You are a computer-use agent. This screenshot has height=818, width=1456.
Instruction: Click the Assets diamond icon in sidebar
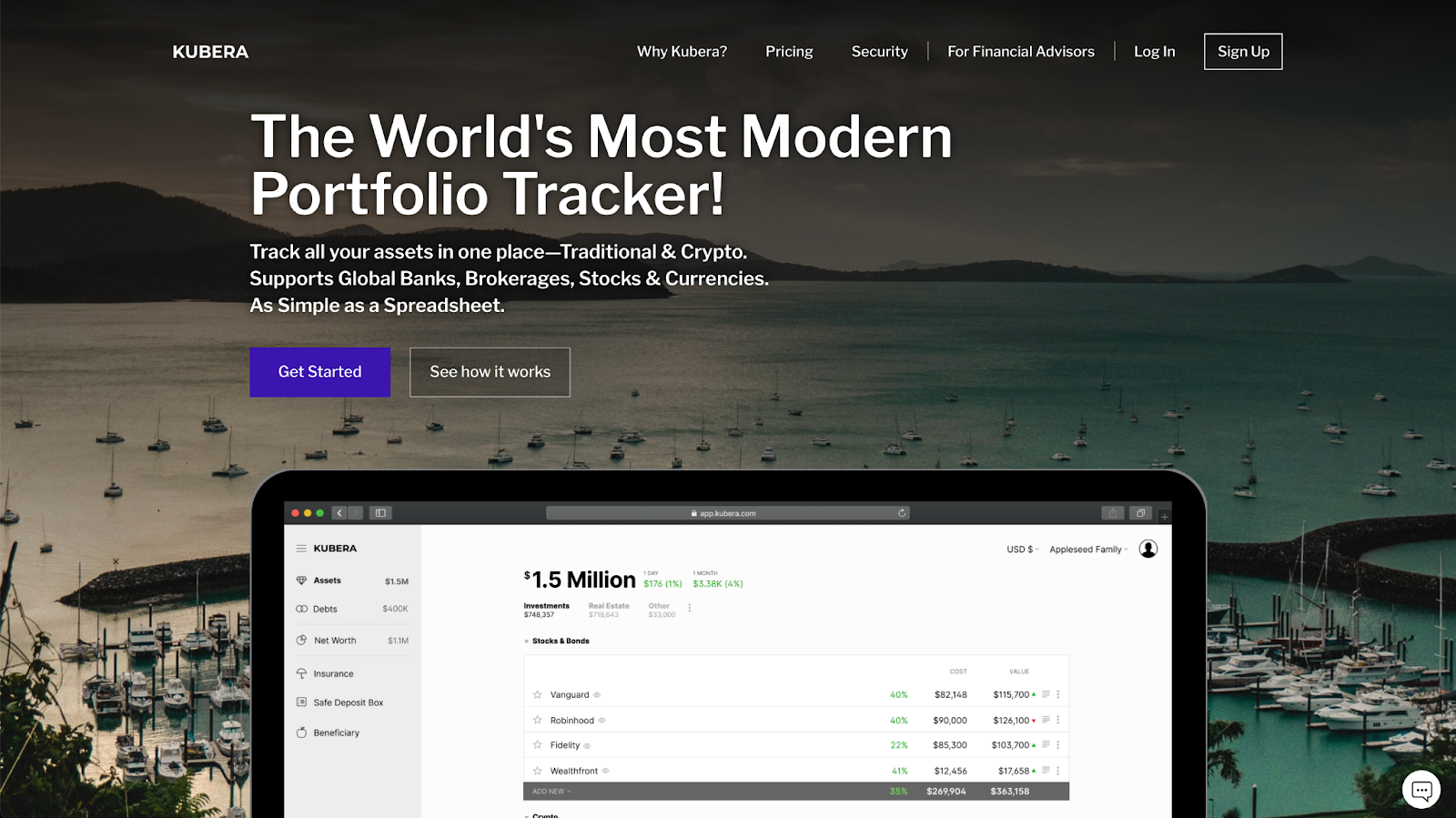[301, 581]
